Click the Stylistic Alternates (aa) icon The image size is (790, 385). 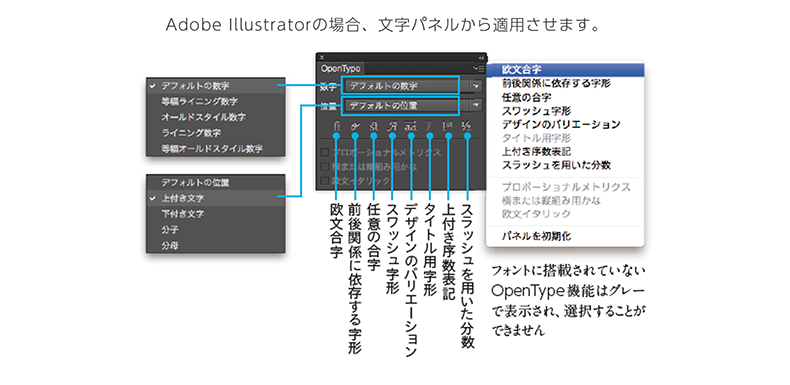tap(411, 125)
